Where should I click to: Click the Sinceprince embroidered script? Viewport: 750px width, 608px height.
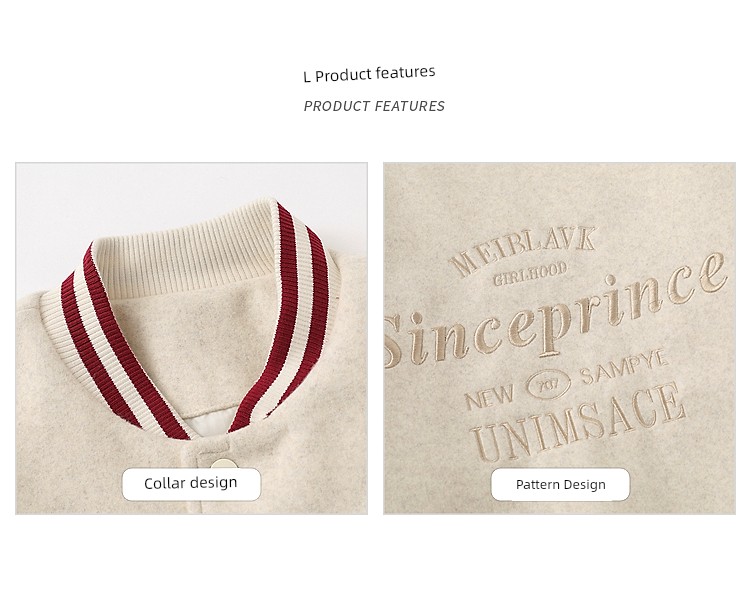tap(557, 313)
